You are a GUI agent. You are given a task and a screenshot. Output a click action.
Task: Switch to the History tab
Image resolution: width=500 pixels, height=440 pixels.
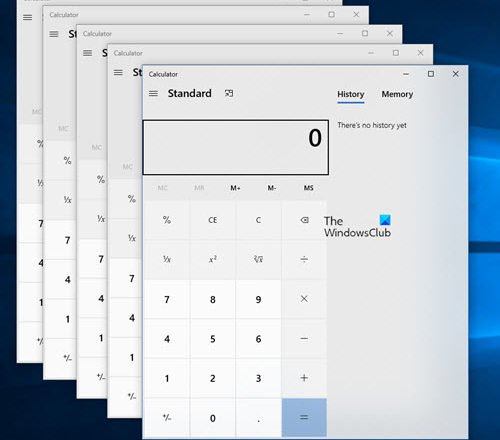click(351, 94)
